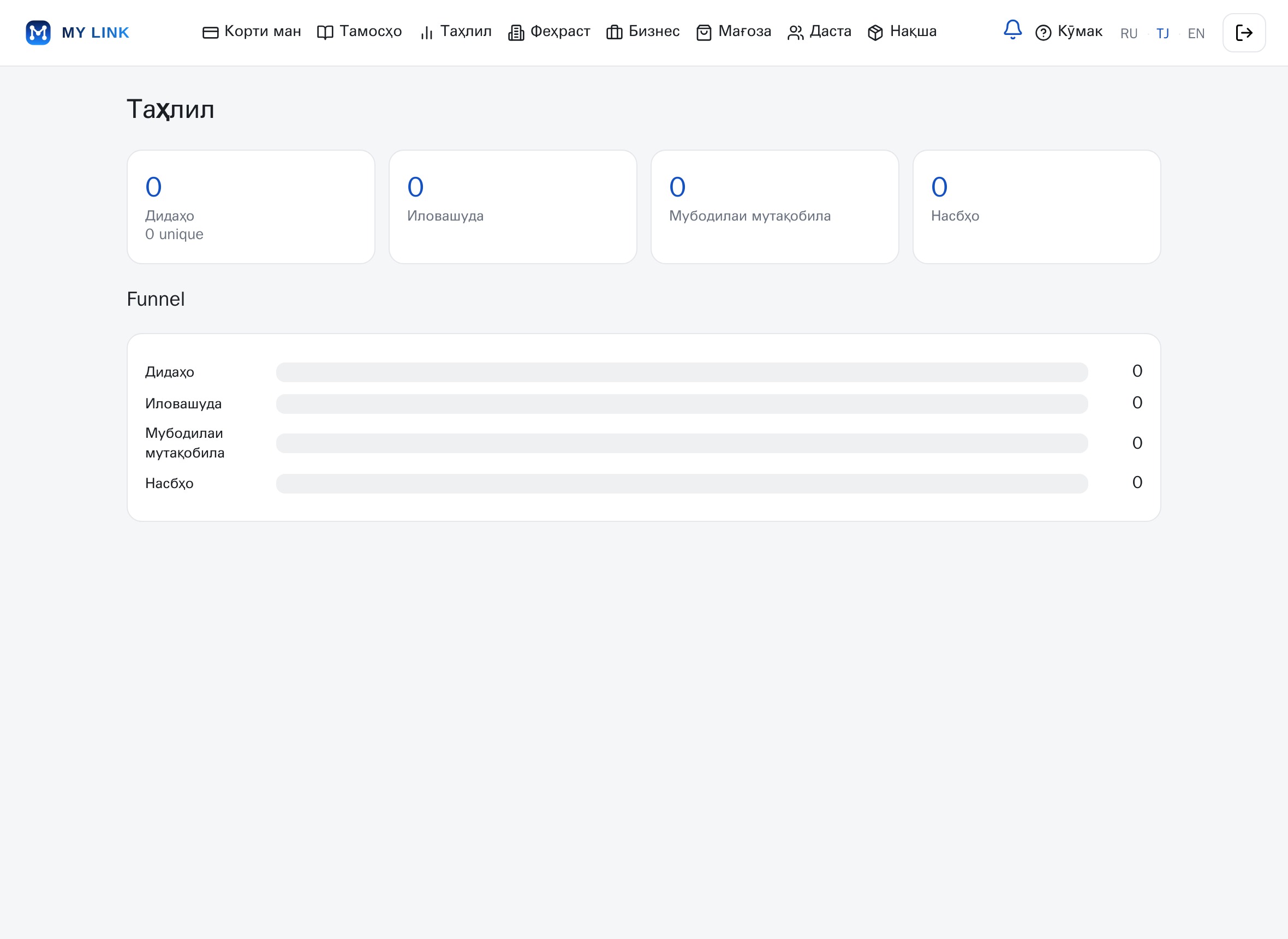Open the Бизнес navigation item

[643, 31]
